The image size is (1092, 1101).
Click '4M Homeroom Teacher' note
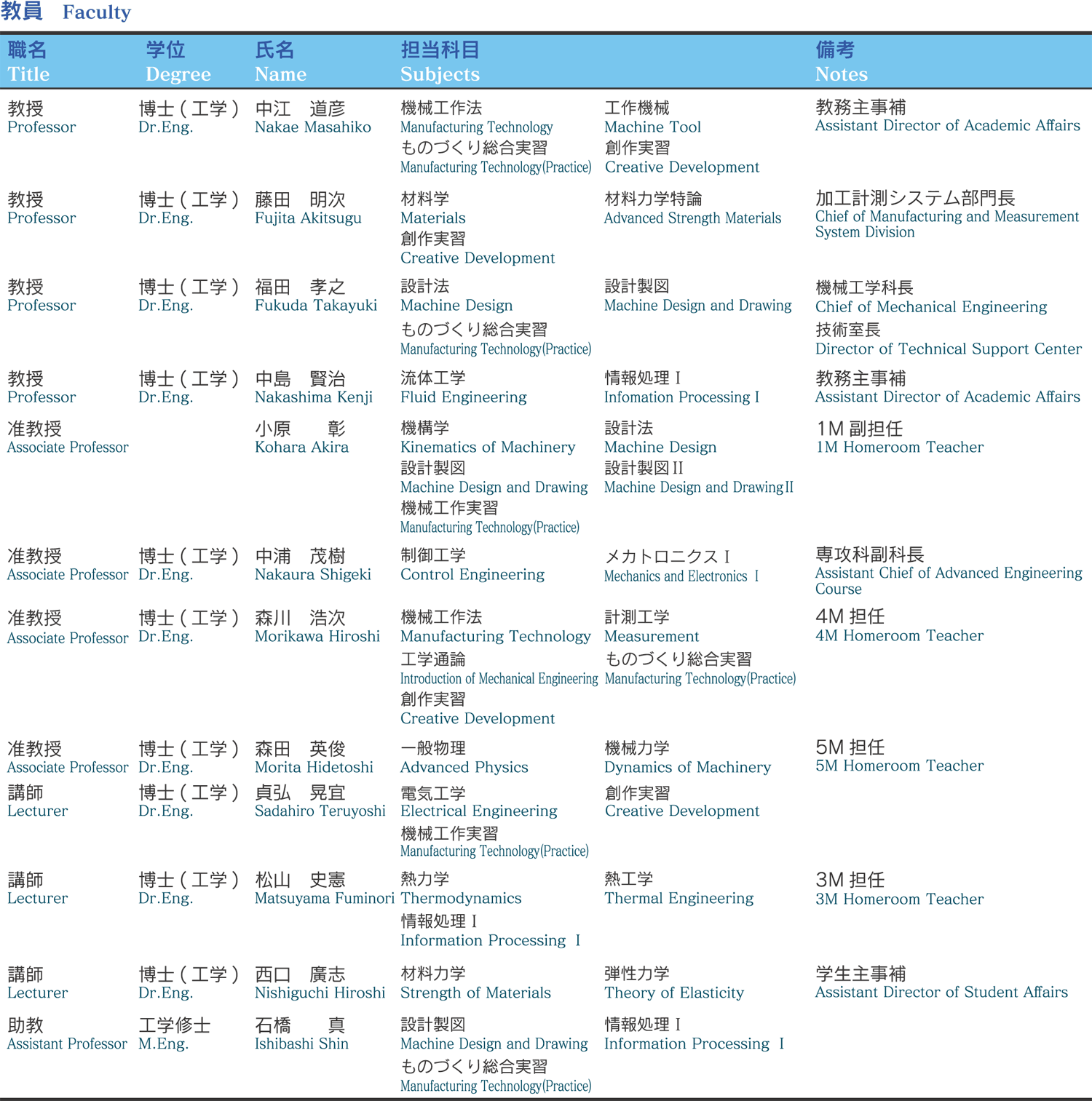899,636
